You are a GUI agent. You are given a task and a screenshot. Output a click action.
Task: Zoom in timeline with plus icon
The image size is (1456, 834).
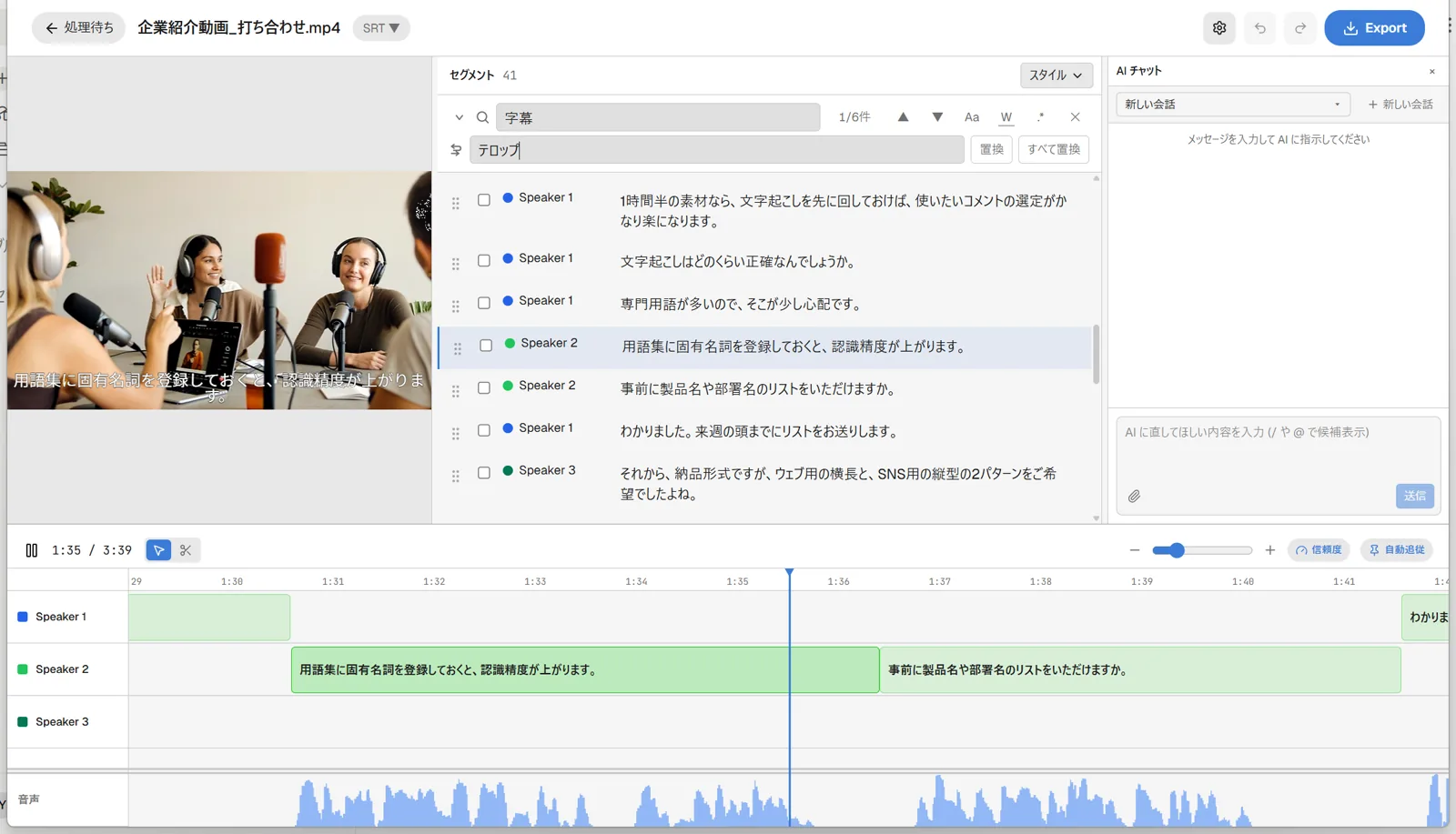tap(1270, 550)
